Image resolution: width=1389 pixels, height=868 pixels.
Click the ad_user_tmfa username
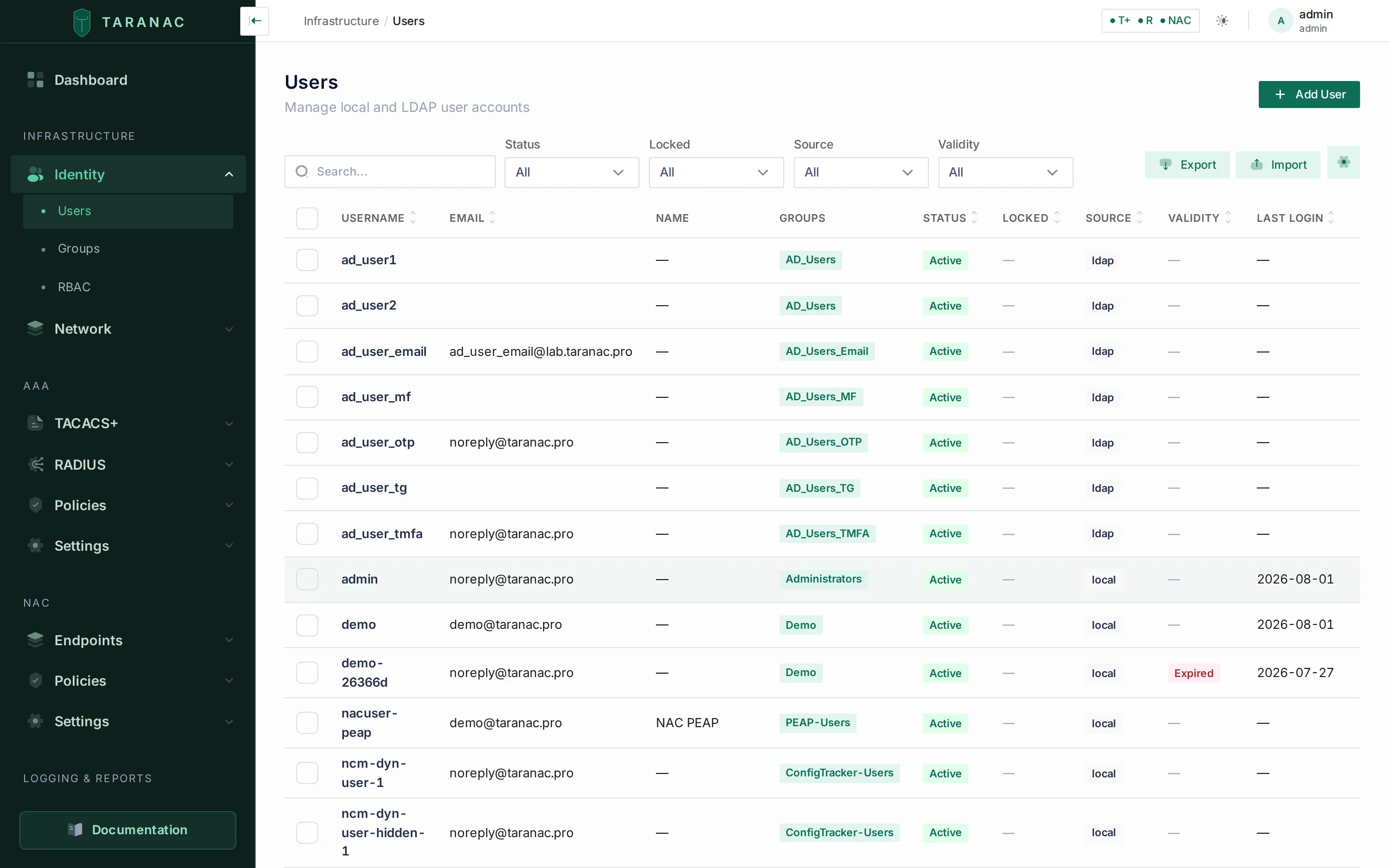point(381,534)
